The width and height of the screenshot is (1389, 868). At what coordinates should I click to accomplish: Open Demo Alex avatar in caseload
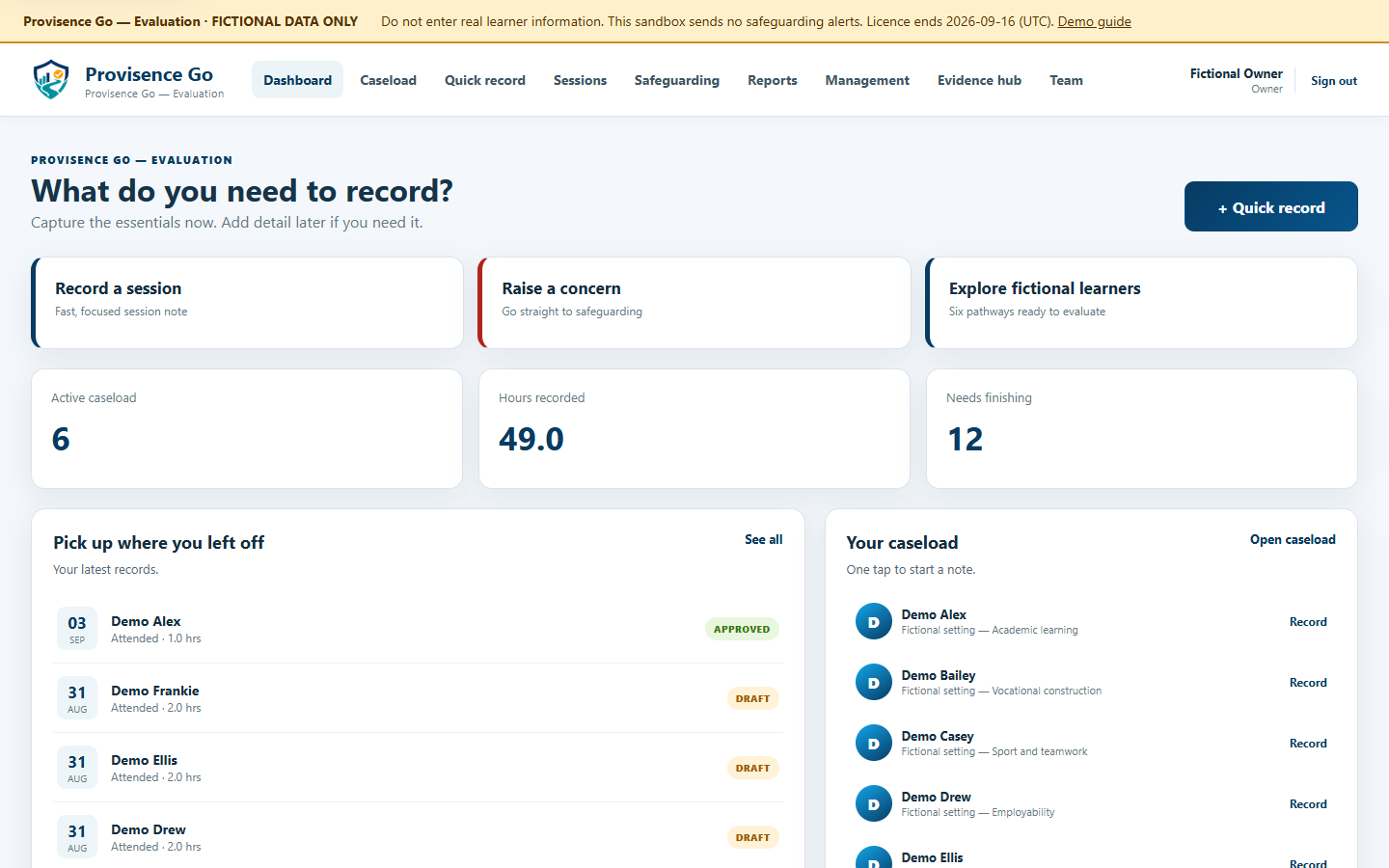coord(874,622)
